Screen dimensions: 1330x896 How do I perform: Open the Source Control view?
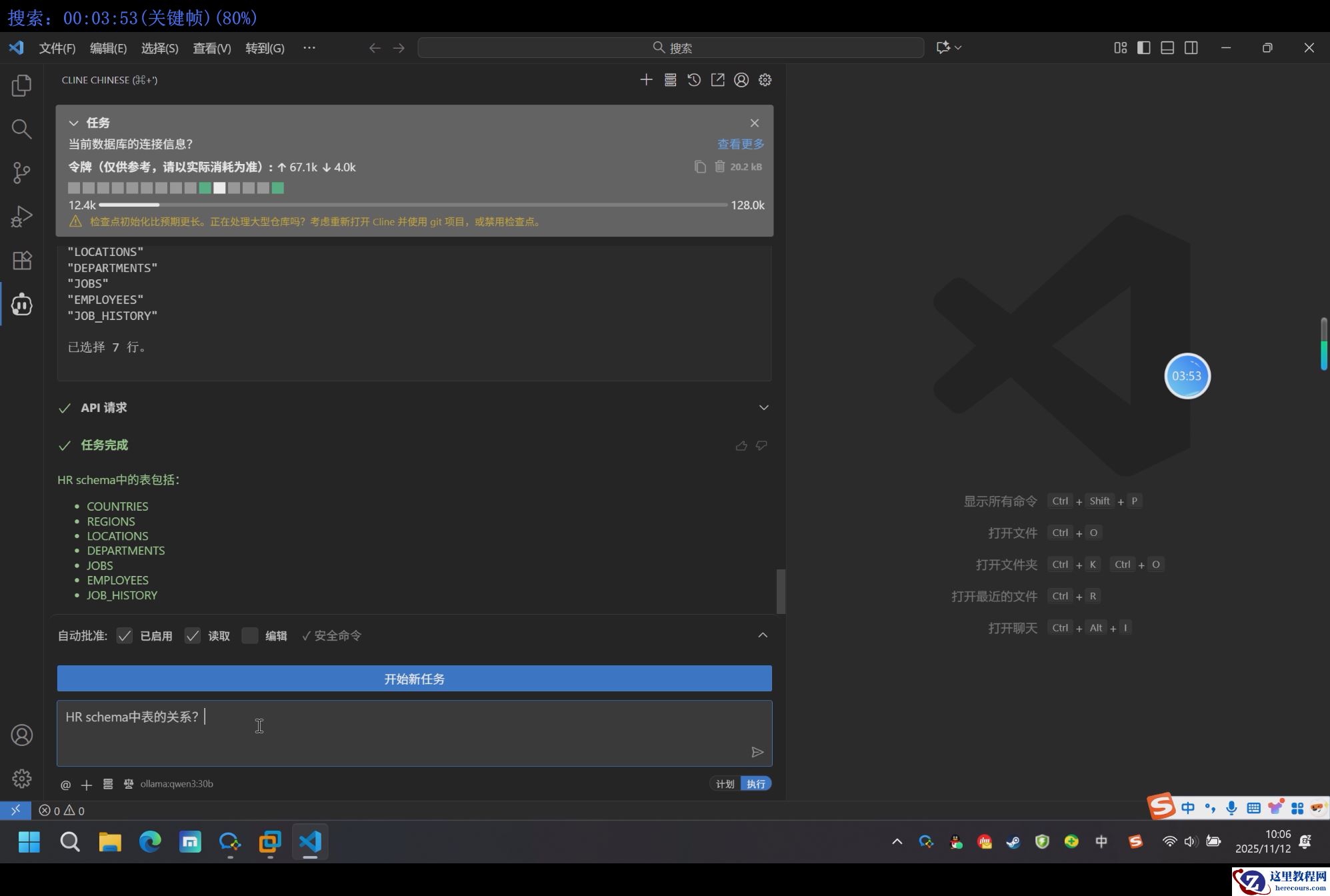pyautogui.click(x=21, y=173)
